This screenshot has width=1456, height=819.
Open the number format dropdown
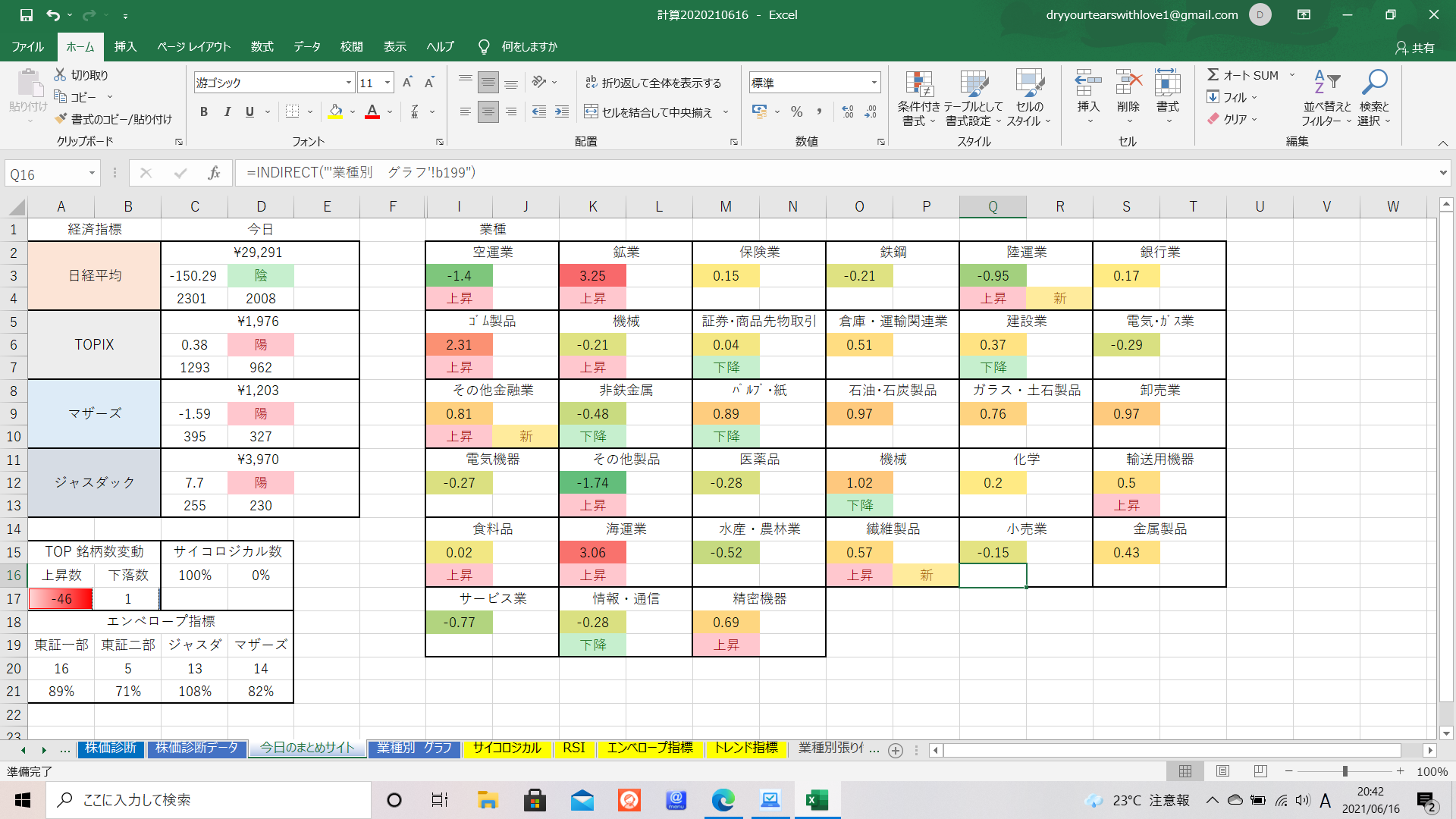click(874, 83)
